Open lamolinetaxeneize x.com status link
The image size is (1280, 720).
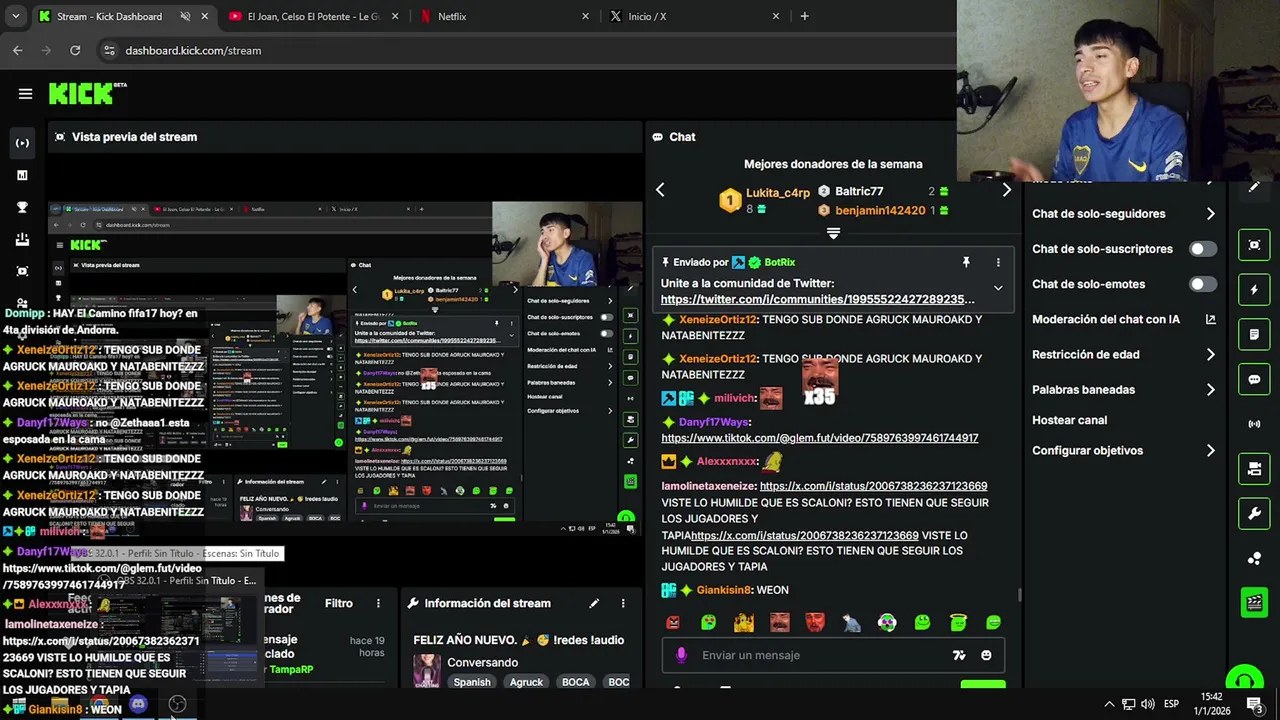tap(873, 486)
